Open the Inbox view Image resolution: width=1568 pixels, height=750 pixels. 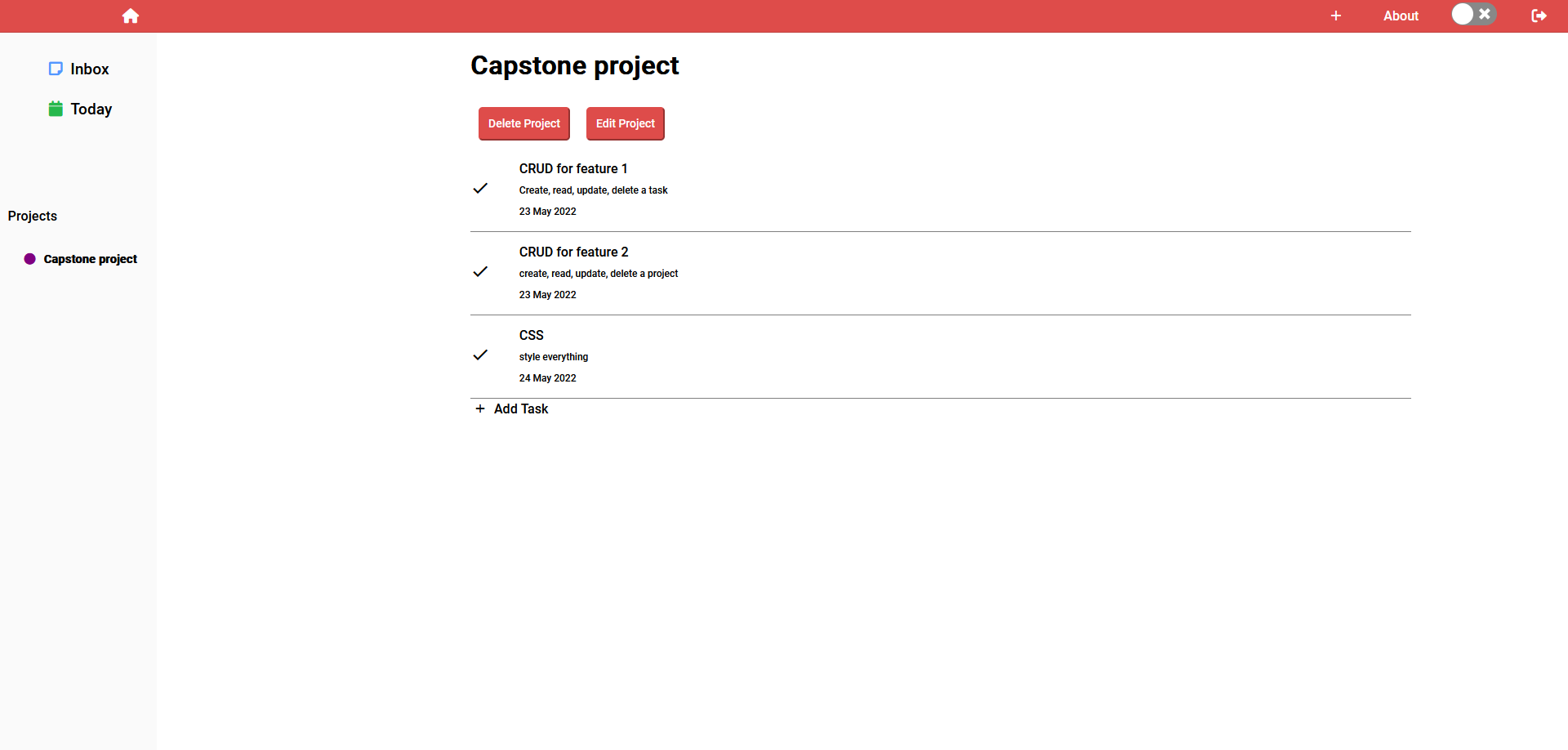click(x=78, y=69)
